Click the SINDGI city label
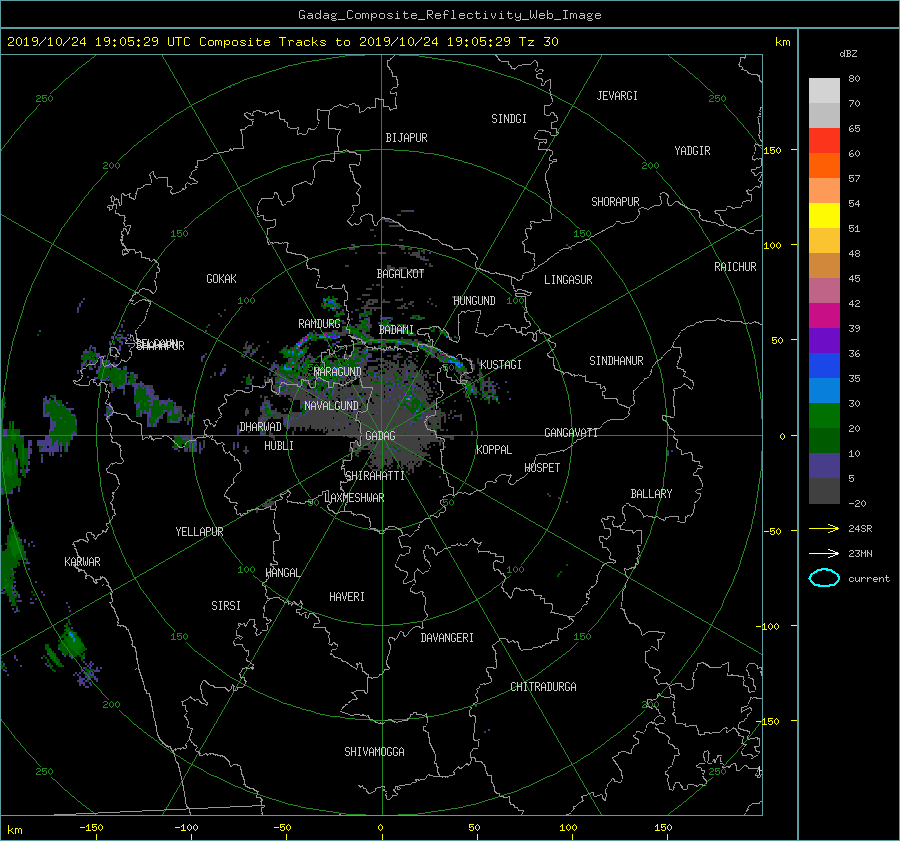900x841 pixels. coord(509,119)
